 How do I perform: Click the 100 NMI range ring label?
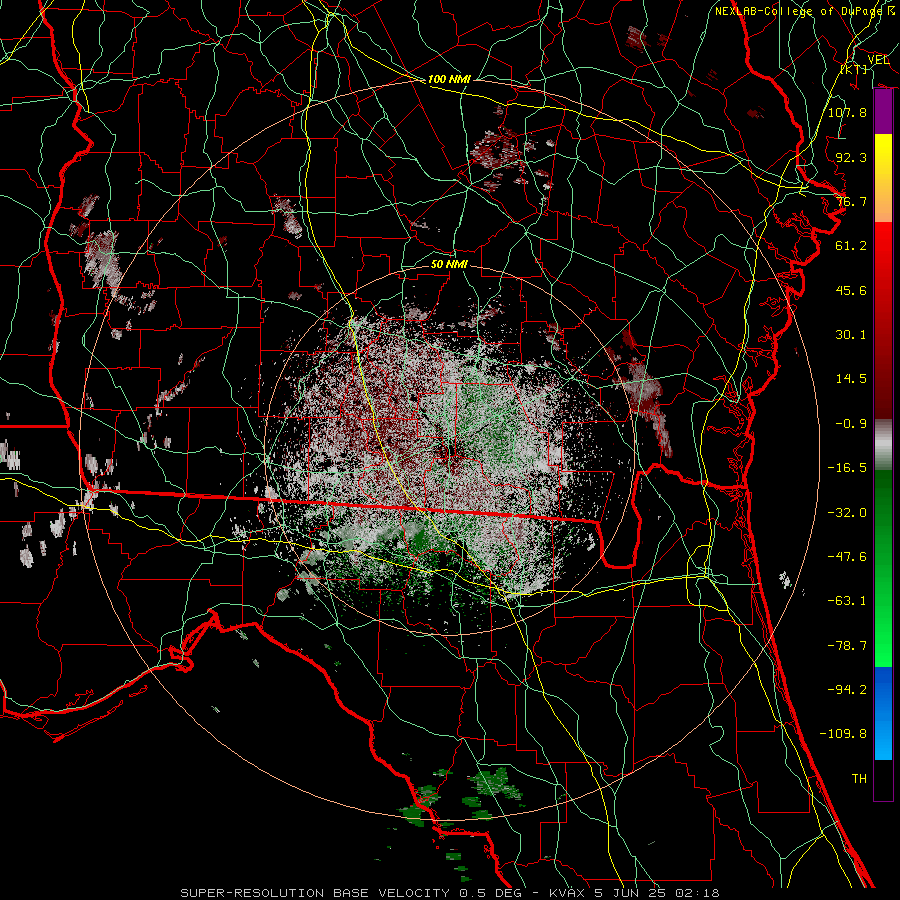[449, 79]
